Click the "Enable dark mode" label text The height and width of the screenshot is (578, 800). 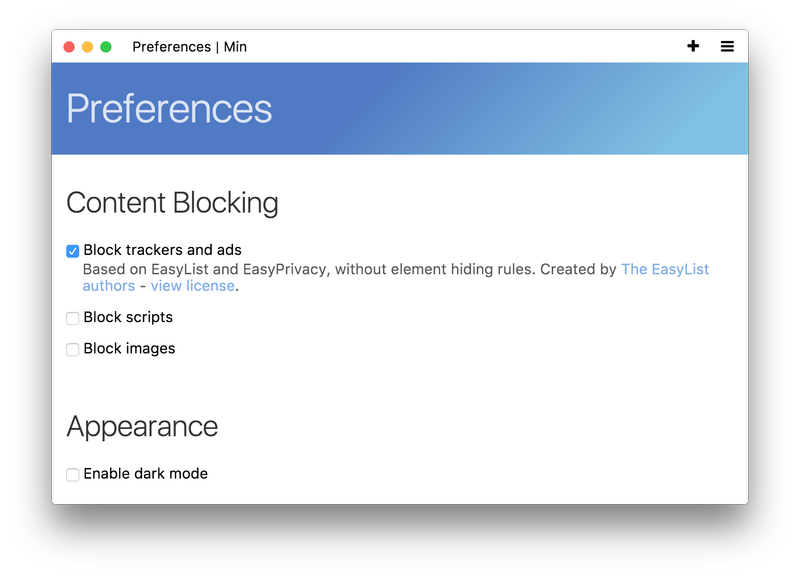click(x=145, y=474)
